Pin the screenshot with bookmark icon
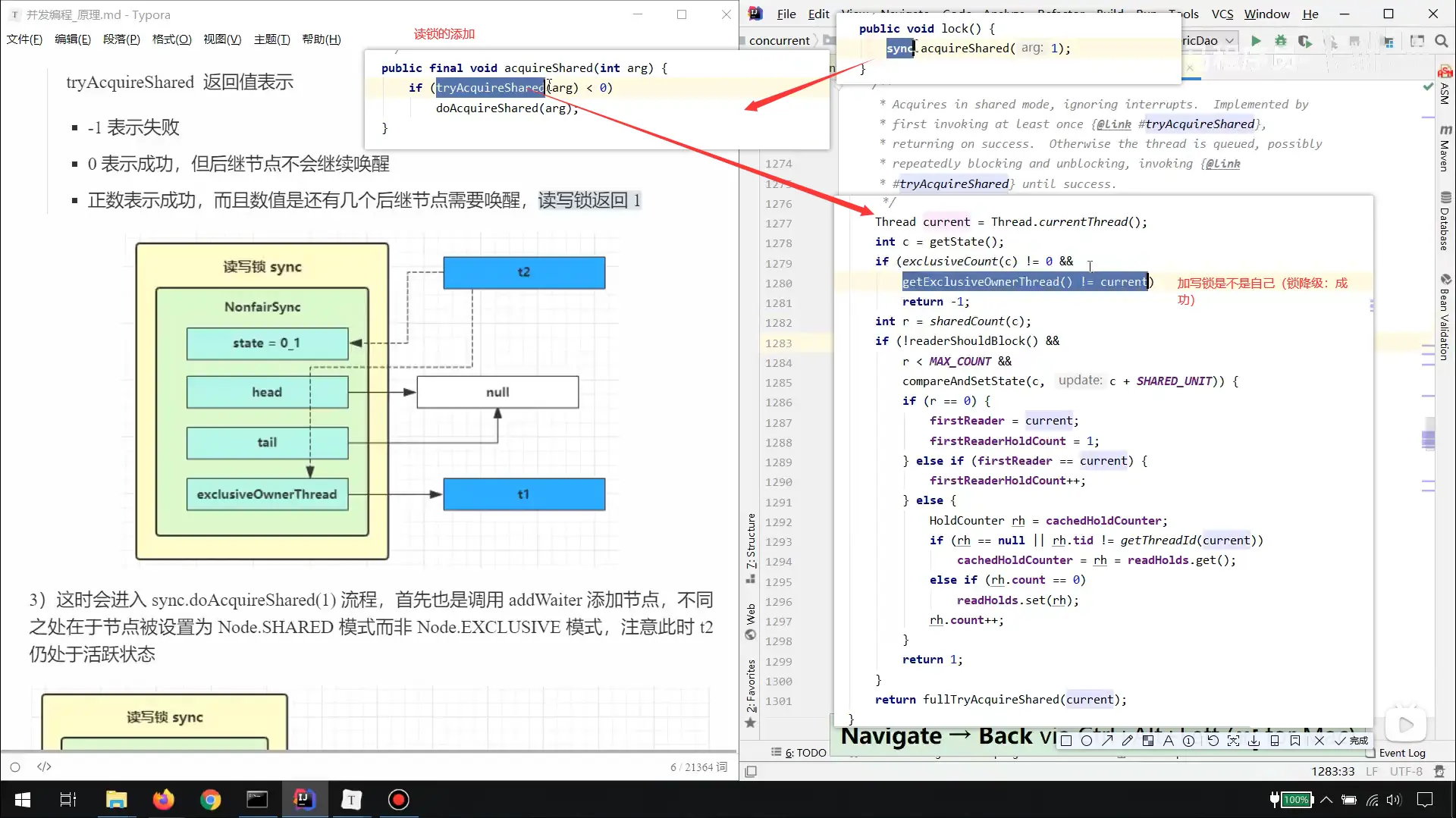 tap(1295, 741)
